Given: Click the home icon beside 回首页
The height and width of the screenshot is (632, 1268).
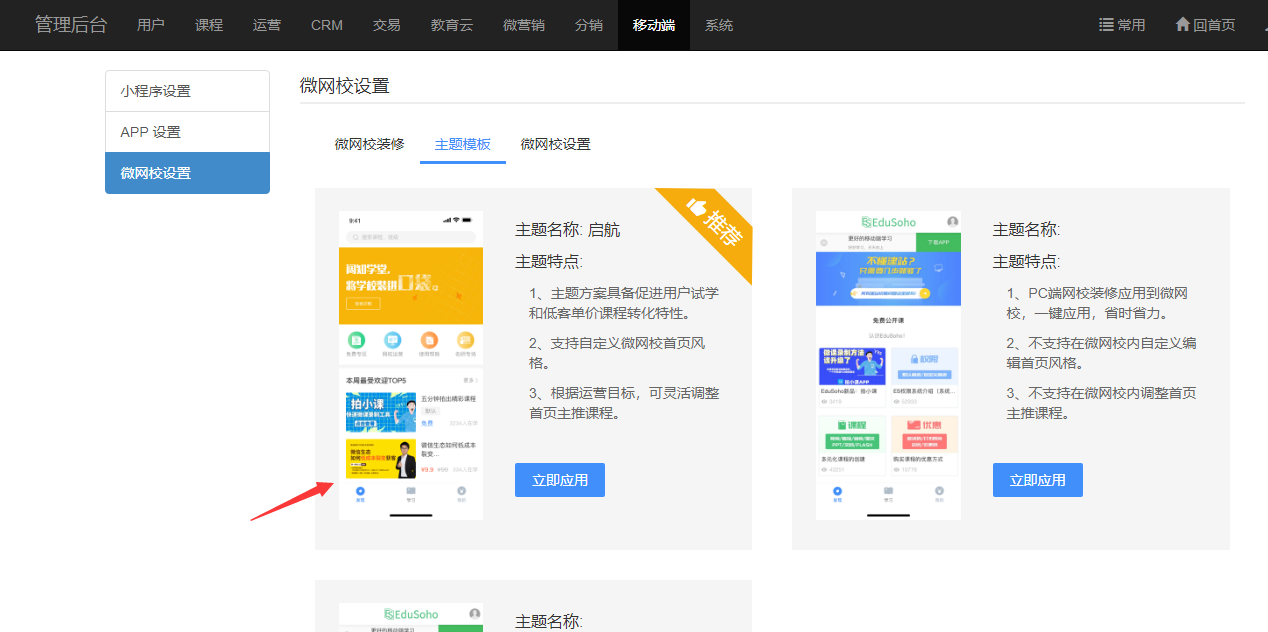Looking at the screenshot, I should tap(1182, 25).
